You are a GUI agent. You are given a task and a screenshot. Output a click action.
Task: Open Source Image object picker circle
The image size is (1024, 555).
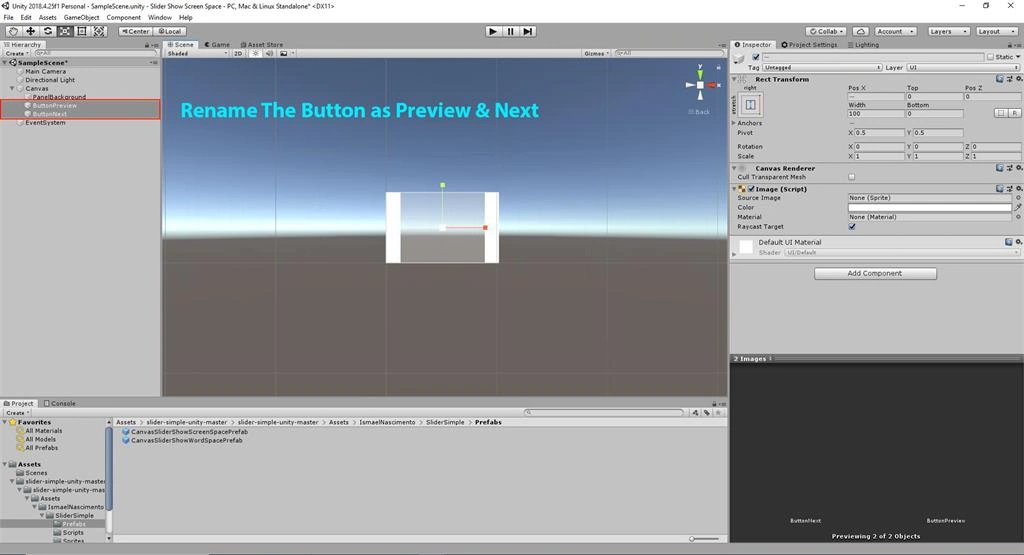point(1018,198)
